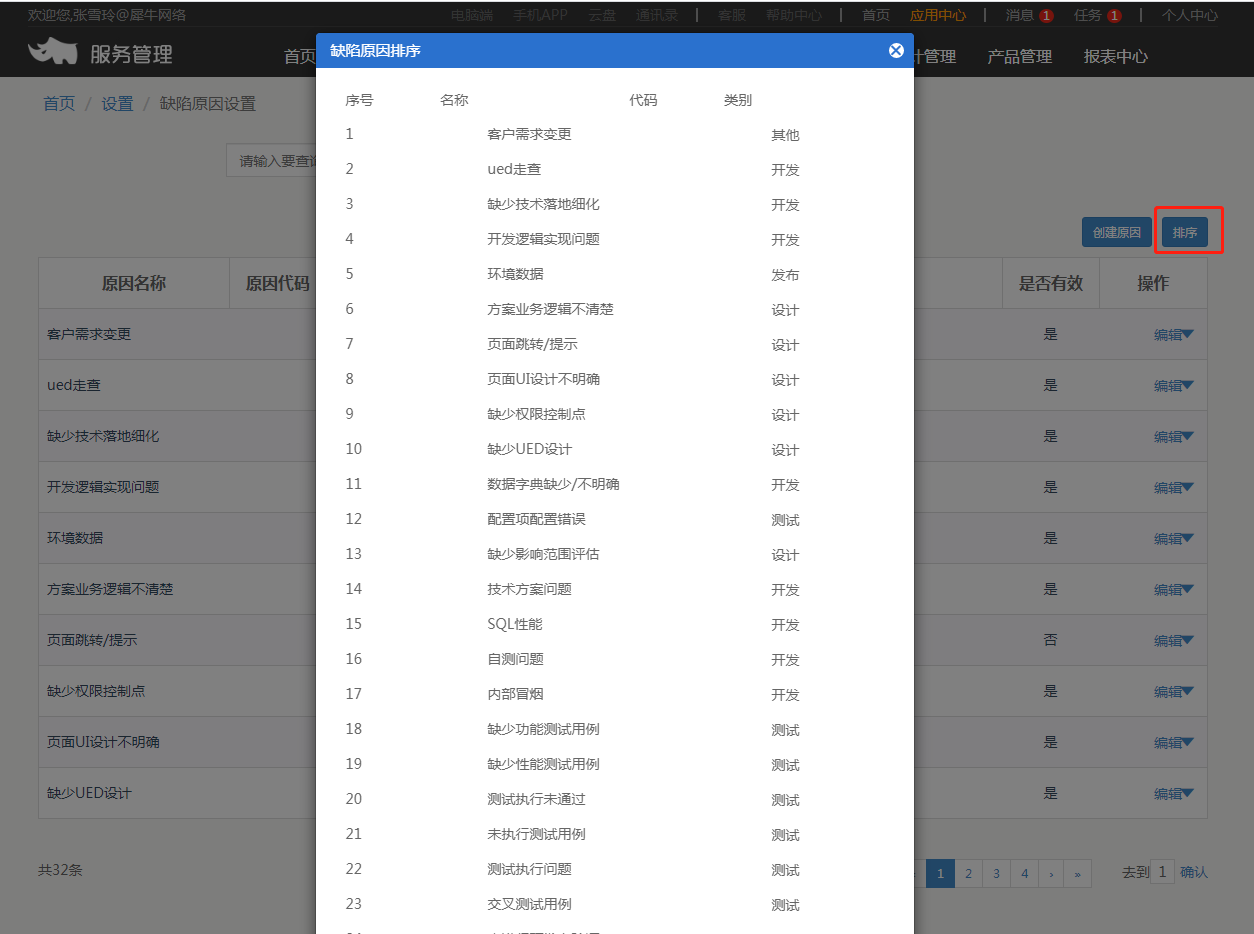Go to page 3 in pagination
The width and height of the screenshot is (1254, 934).
[996, 873]
